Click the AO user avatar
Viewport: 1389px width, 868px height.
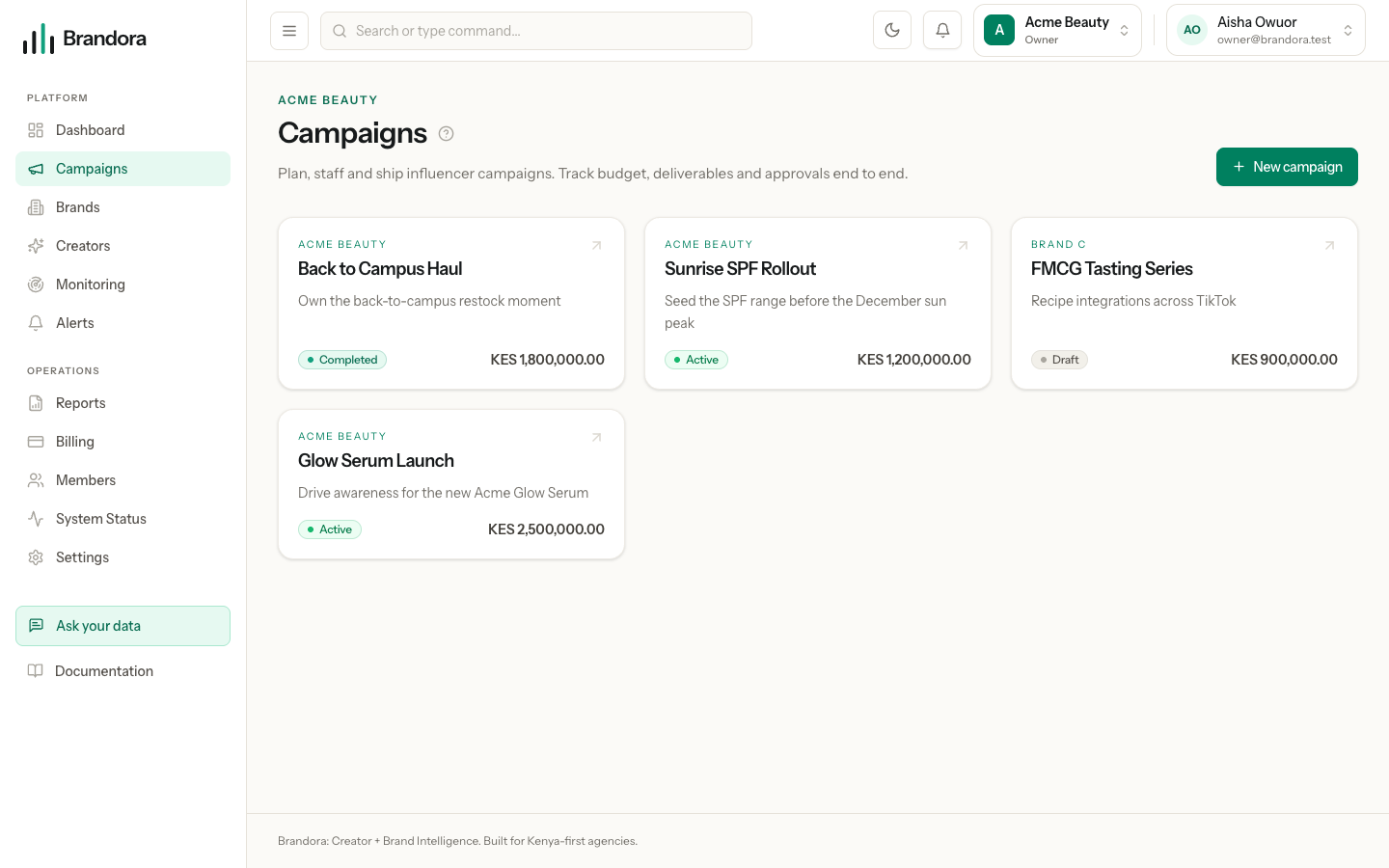(x=1192, y=30)
